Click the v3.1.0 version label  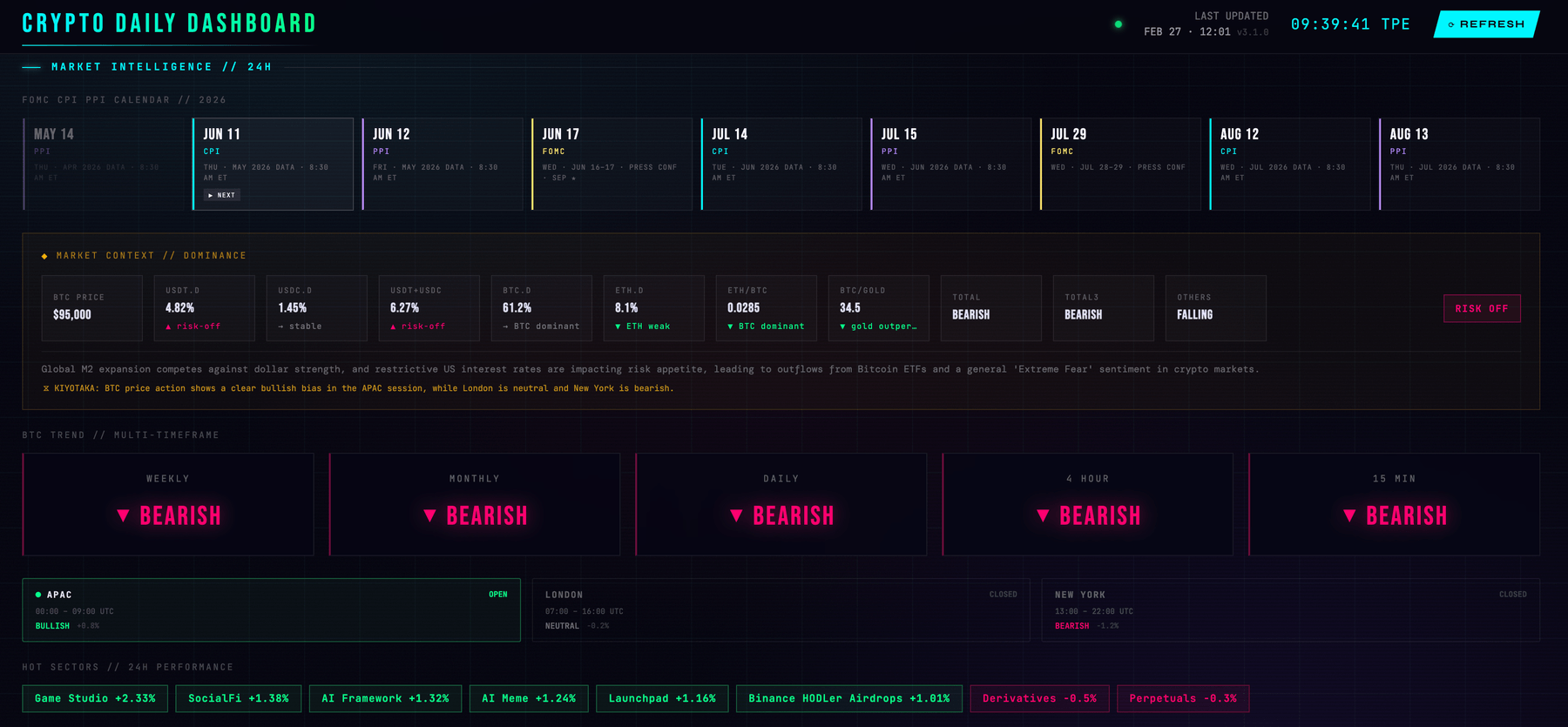[x=1253, y=32]
